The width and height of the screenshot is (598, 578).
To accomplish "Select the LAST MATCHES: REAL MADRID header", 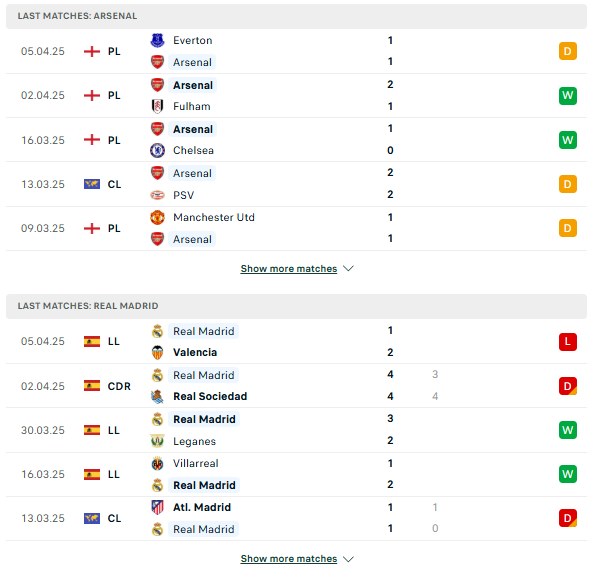I will 296,306.
